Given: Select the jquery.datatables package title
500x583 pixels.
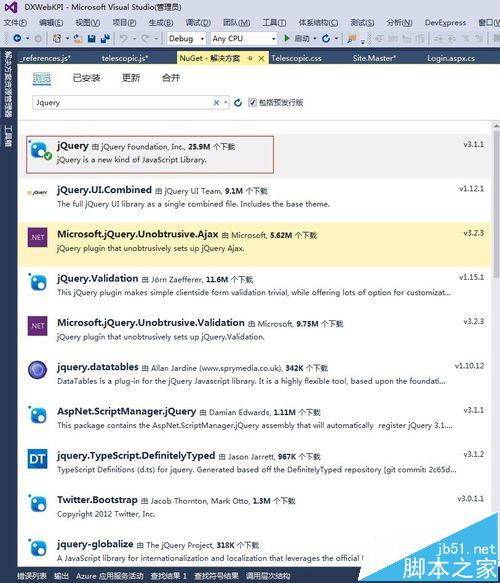Looking at the screenshot, I should (98, 367).
